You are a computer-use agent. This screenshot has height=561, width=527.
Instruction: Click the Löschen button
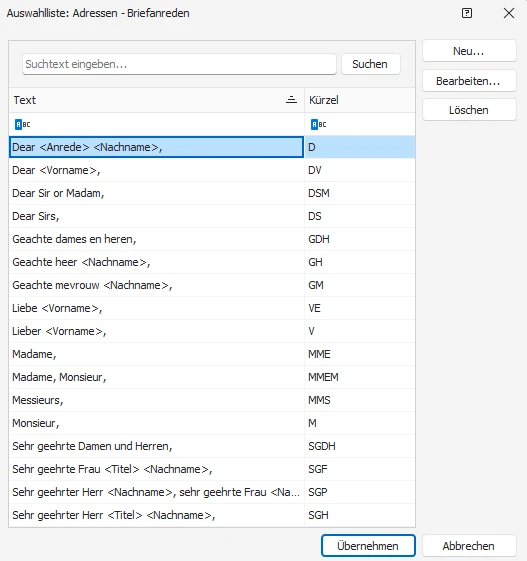469,110
